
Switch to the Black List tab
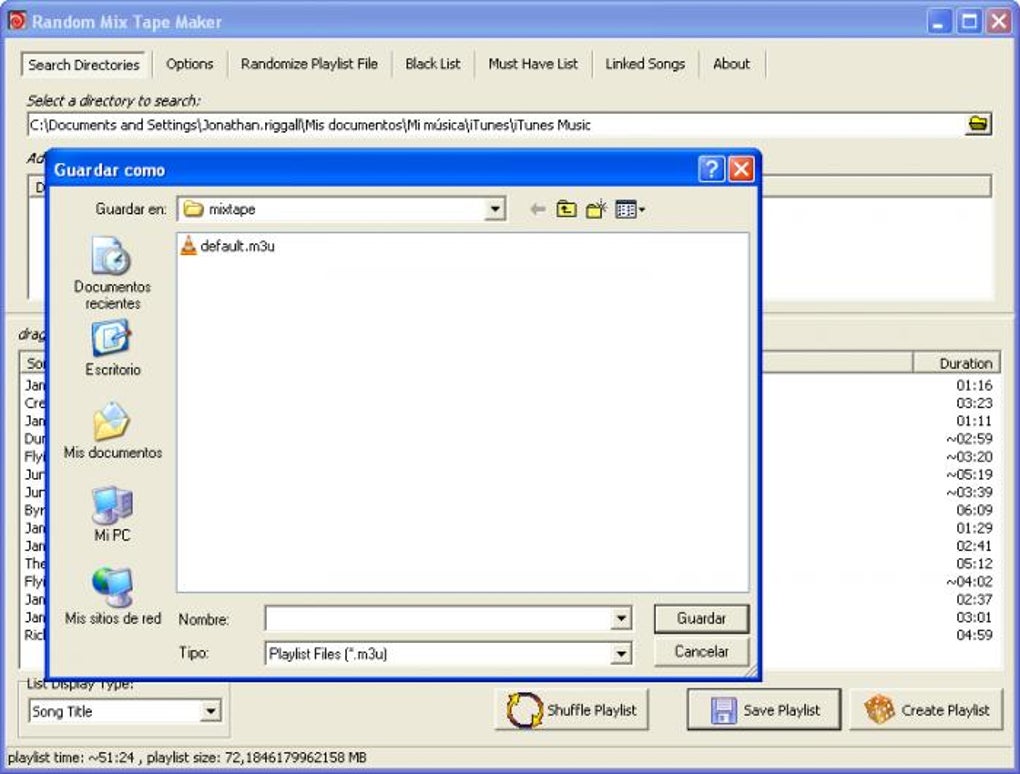click(433, 64)
